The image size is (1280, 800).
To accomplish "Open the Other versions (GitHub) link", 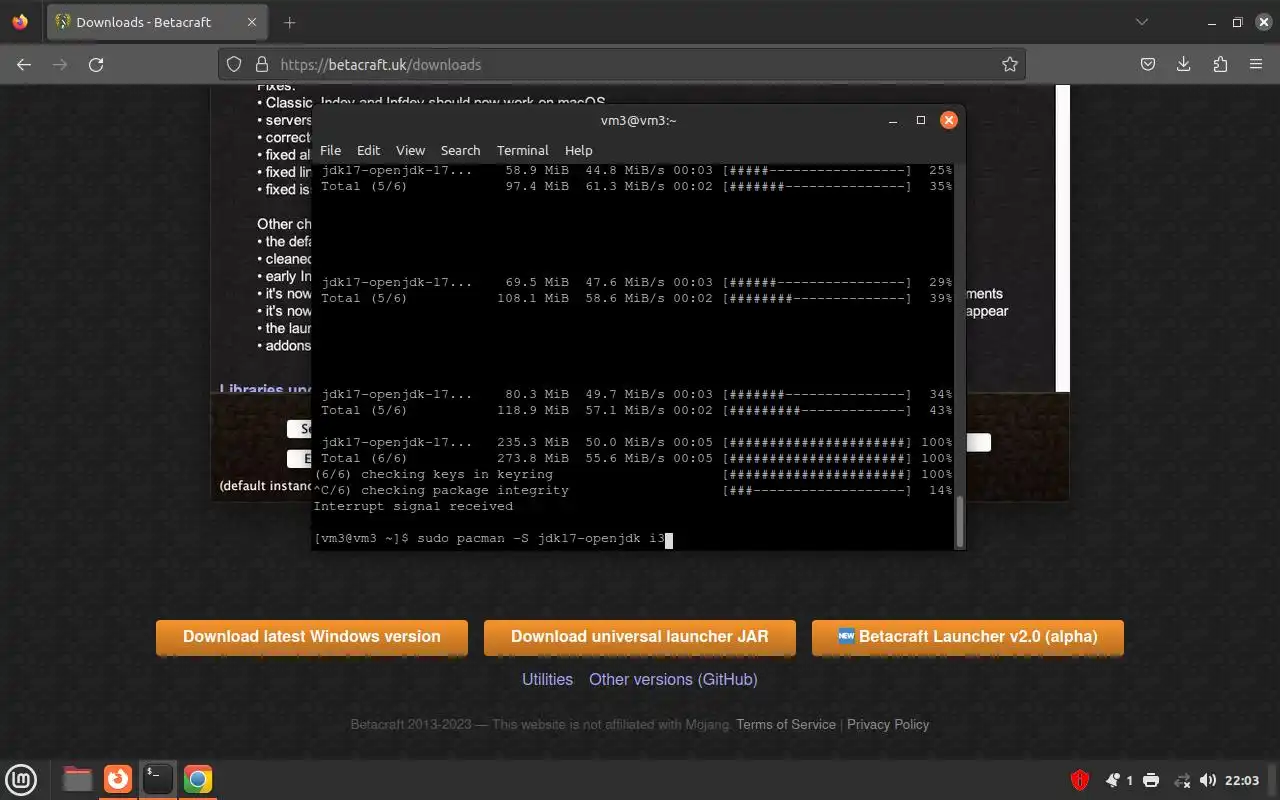I will [673, 679].
